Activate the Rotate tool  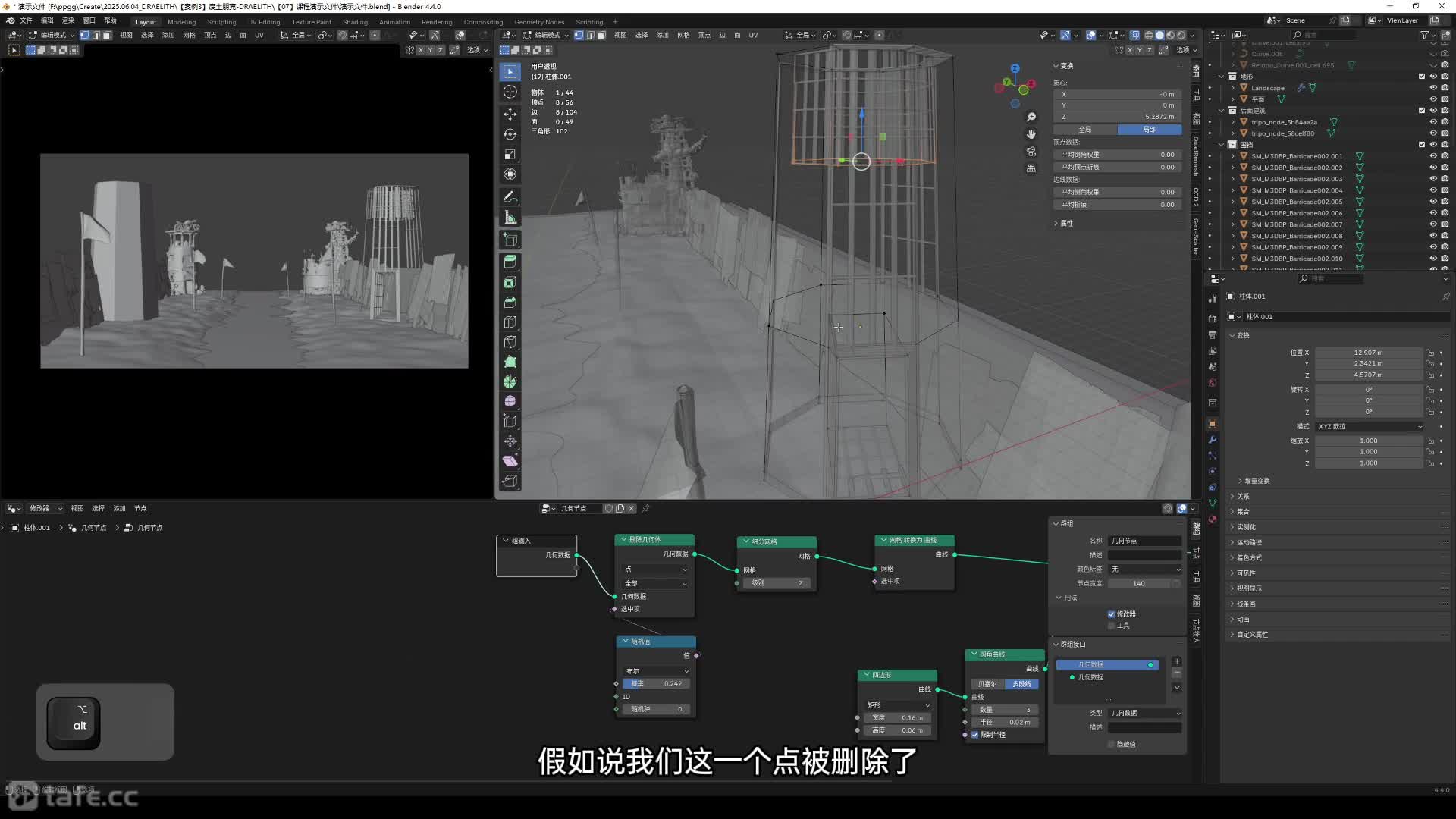point(510,134)
